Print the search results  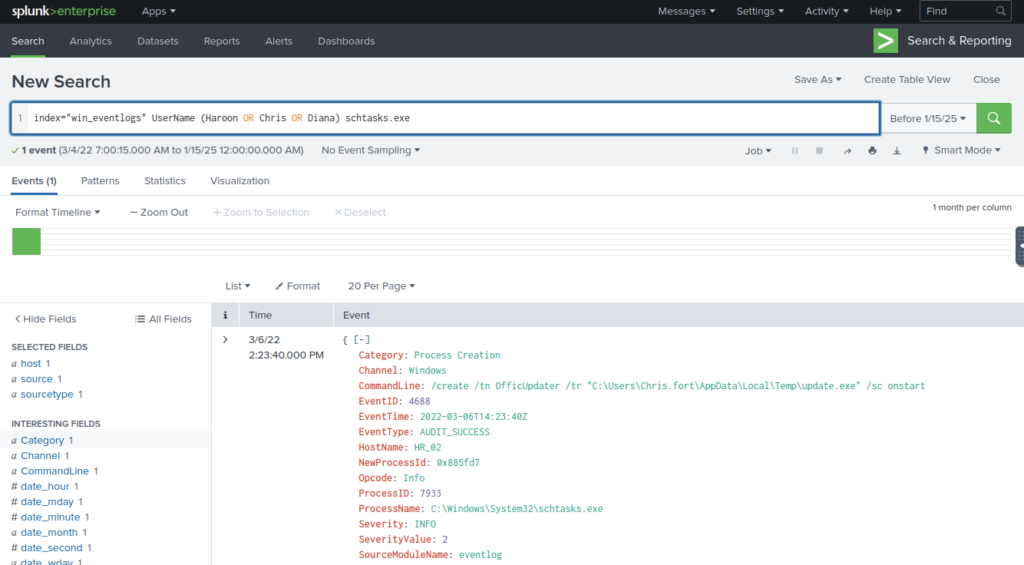[x=872, y=150]
